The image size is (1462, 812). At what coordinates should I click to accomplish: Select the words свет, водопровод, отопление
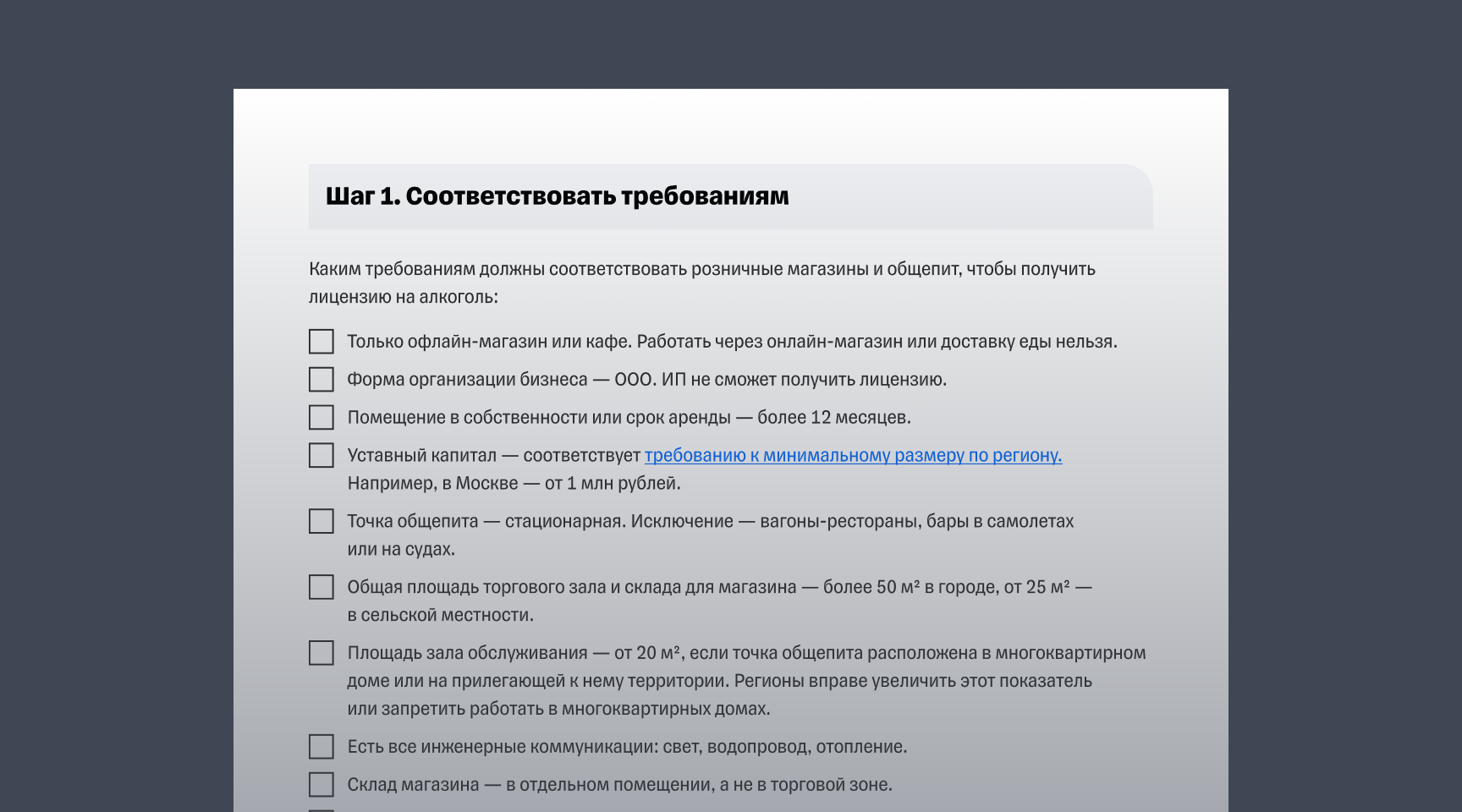[x=787, y=747]
